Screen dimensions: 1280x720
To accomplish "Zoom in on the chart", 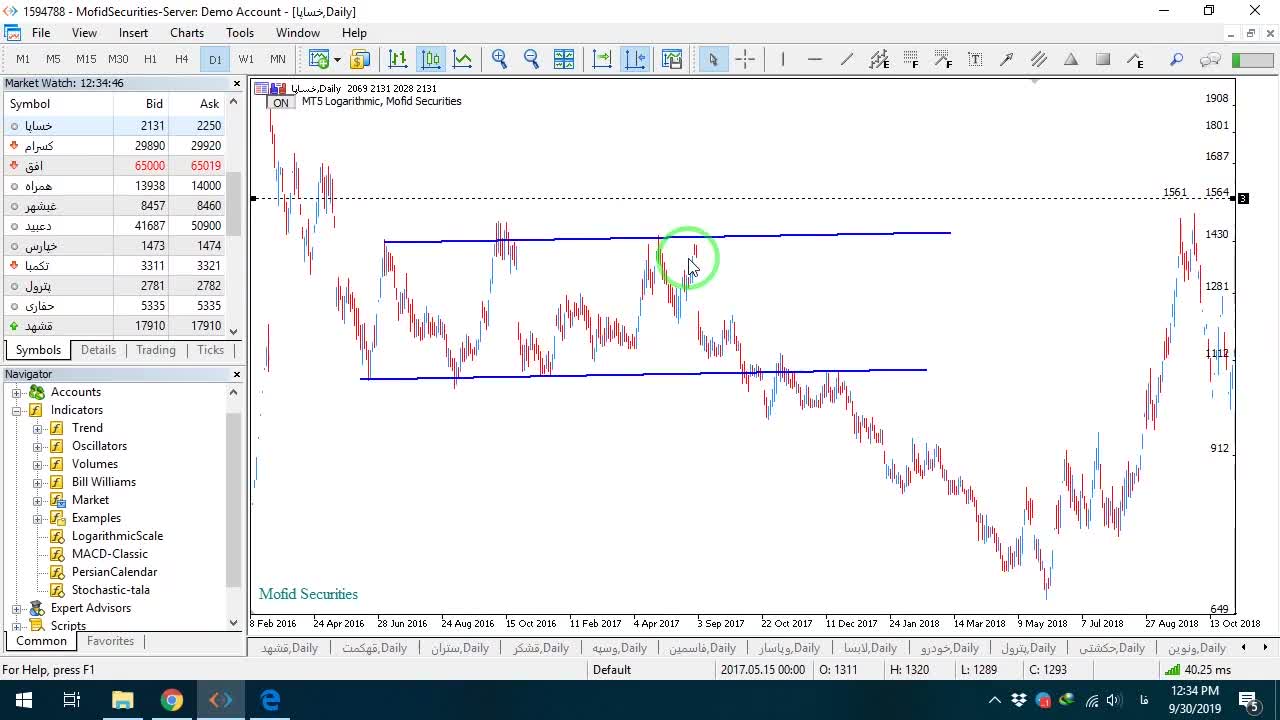I will coord(500,59).
